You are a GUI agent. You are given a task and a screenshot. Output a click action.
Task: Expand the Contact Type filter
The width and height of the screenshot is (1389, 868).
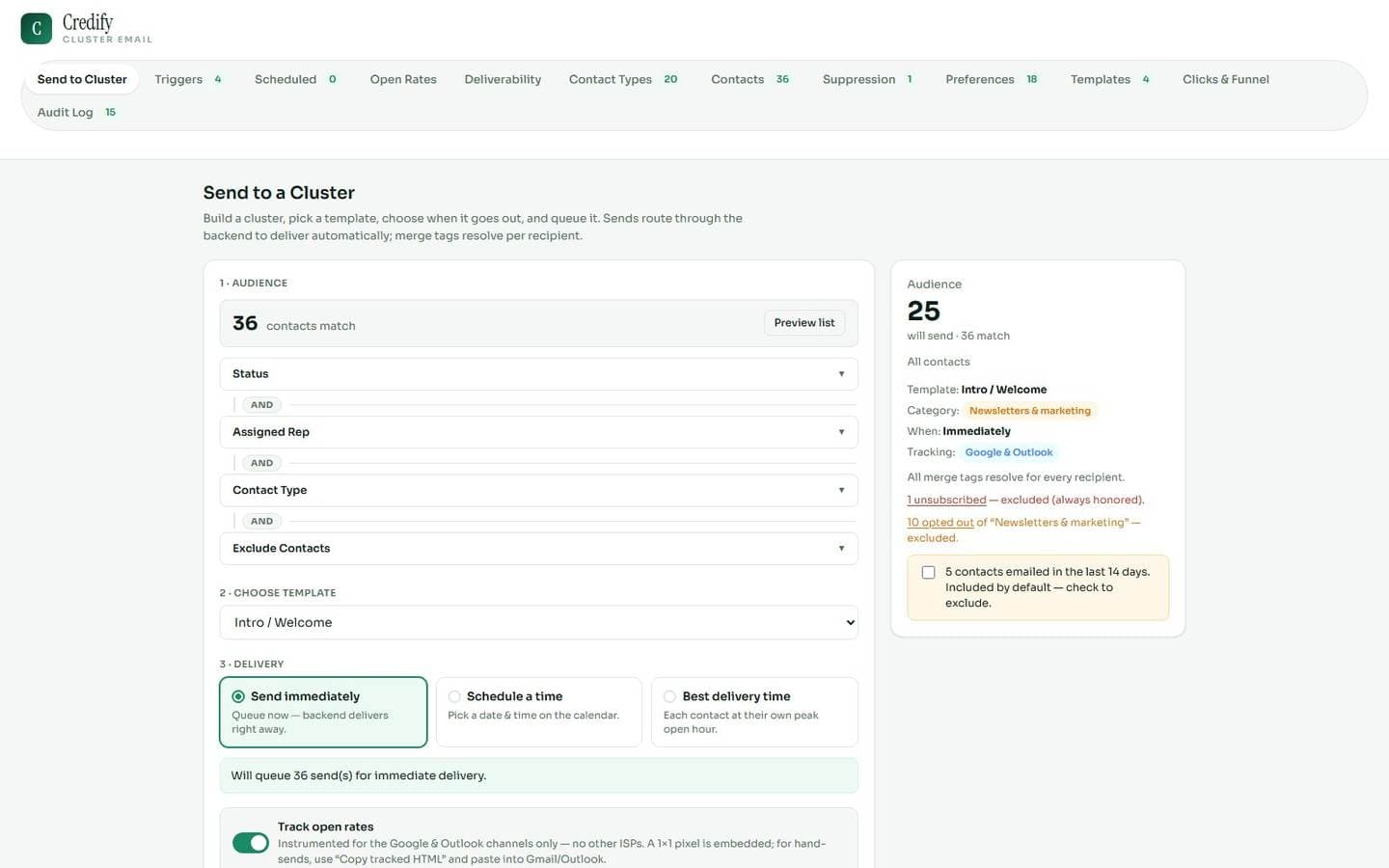(538, 490)
